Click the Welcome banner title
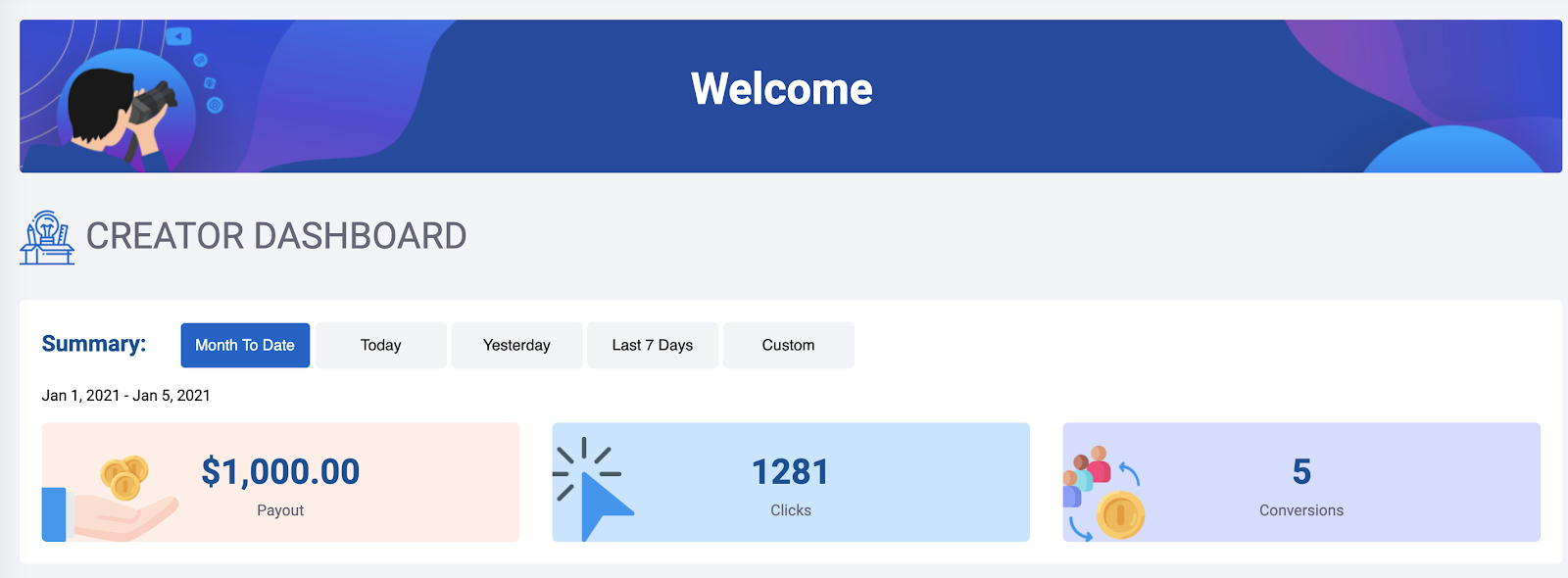This screenshot has width=1568, height=578. (781, 89)
